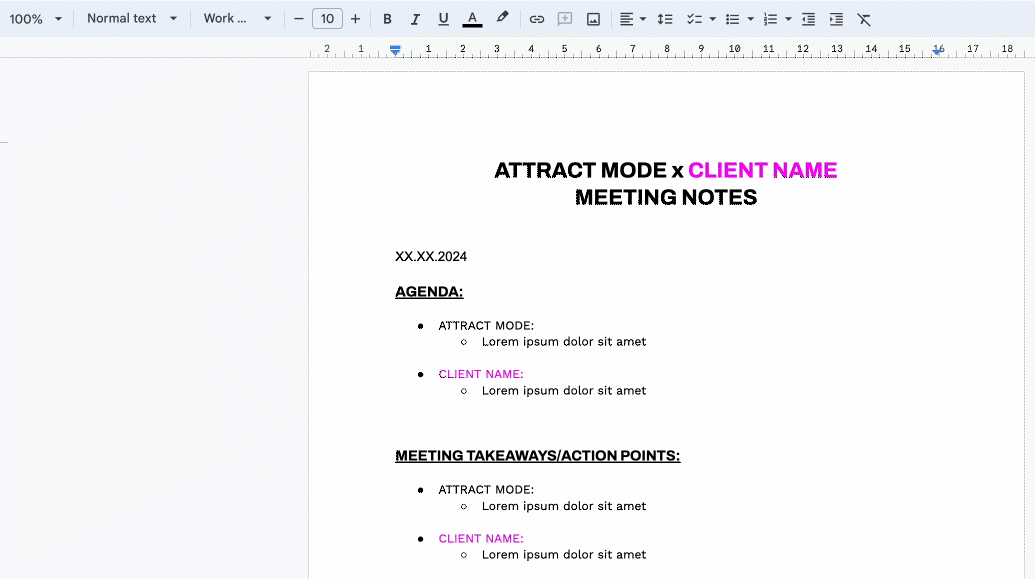Increase font size with plus button

355,19
